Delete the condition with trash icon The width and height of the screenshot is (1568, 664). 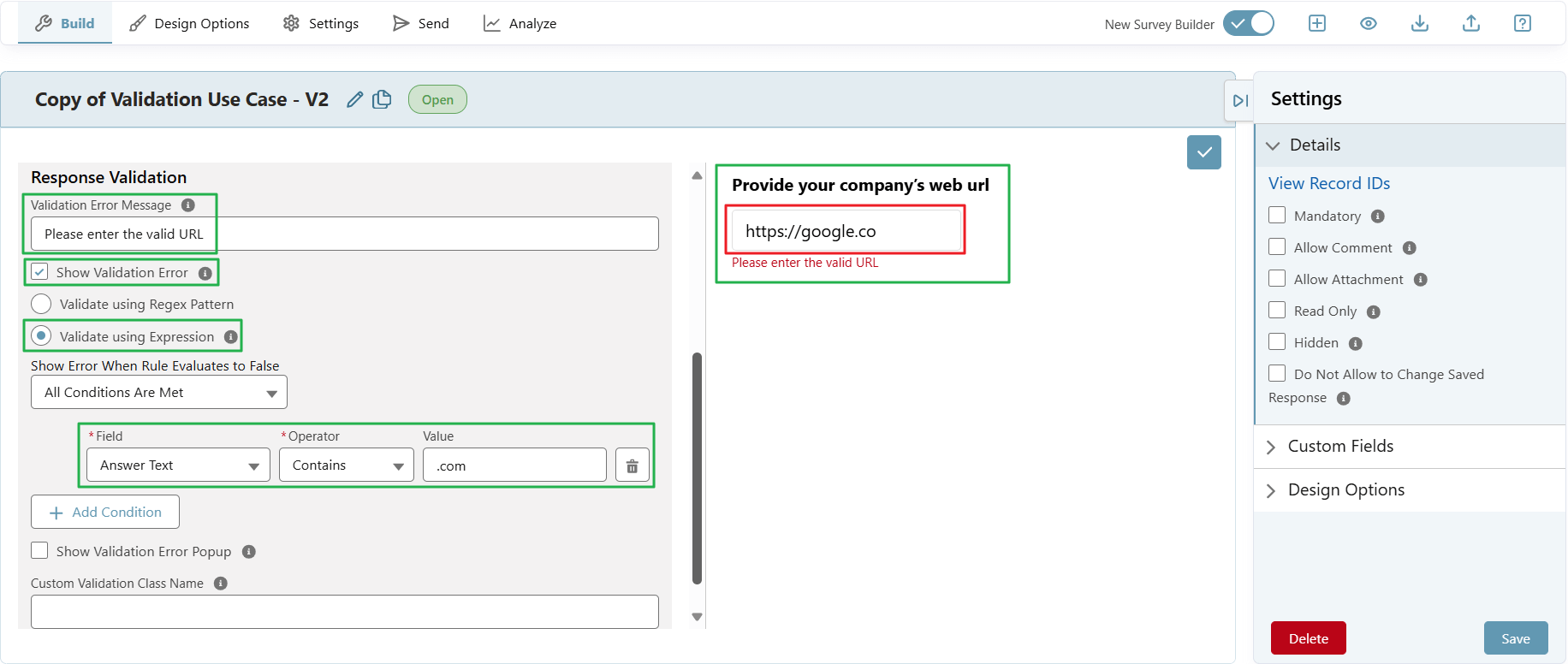tap(633, 465)
